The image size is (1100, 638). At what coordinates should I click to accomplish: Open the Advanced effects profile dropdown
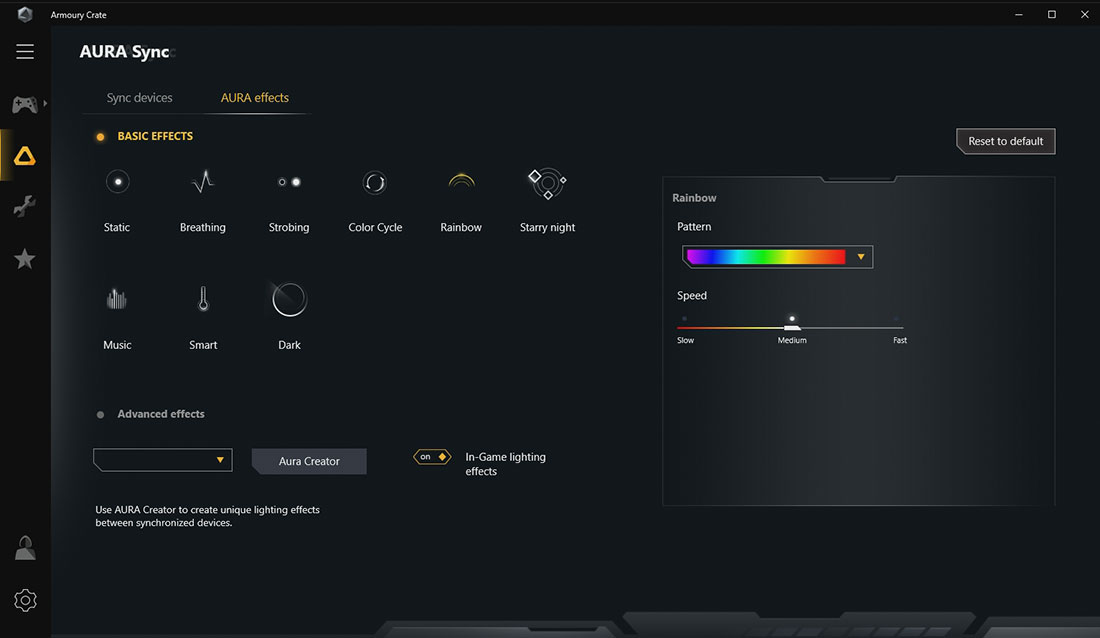[x=163, y=460]
